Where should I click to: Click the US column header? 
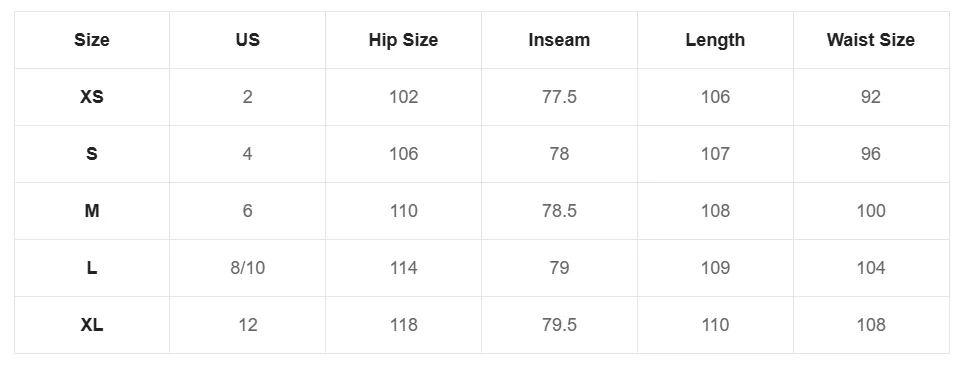coord(248,40)
